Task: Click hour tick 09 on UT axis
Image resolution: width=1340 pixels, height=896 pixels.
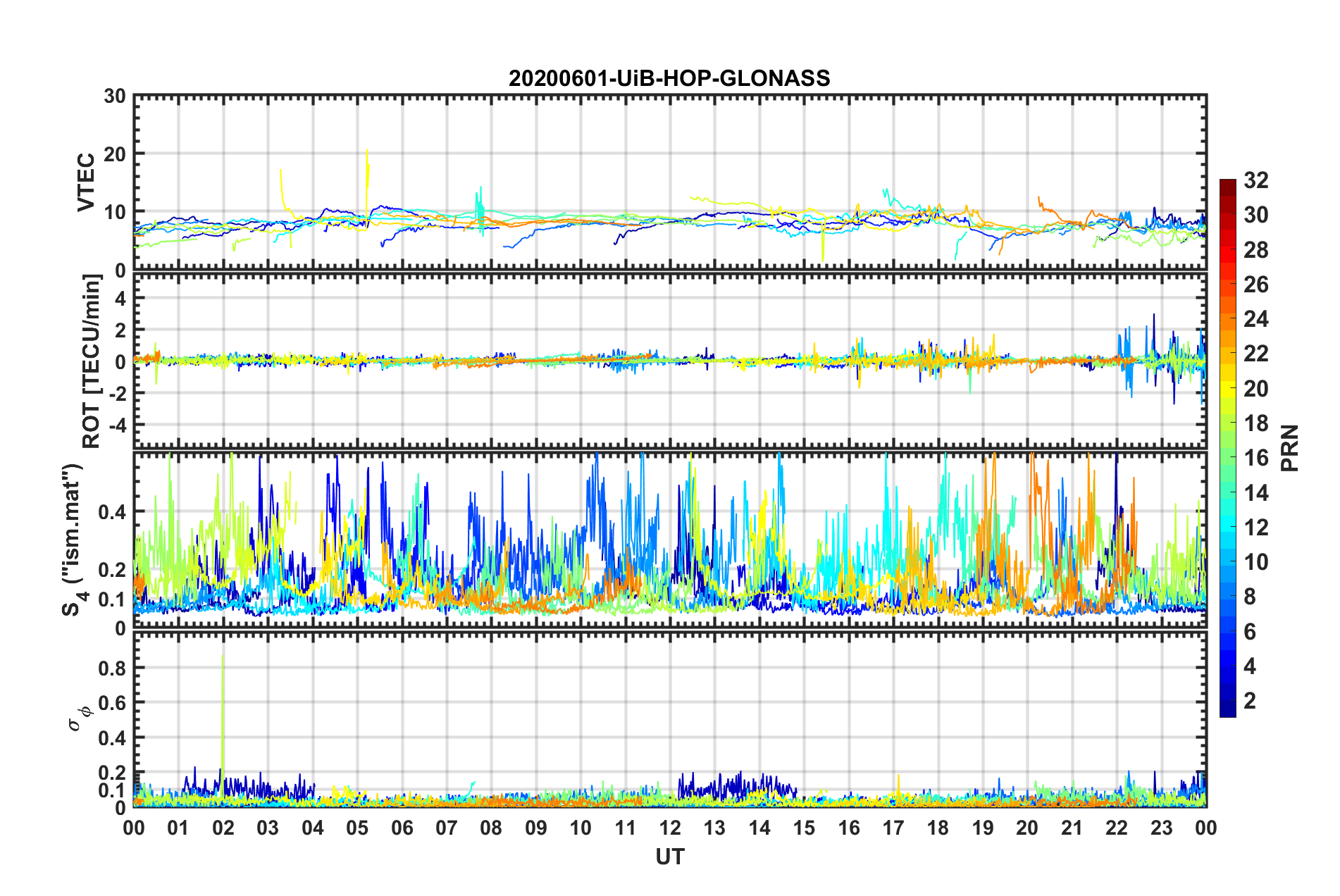Action: 536,828
